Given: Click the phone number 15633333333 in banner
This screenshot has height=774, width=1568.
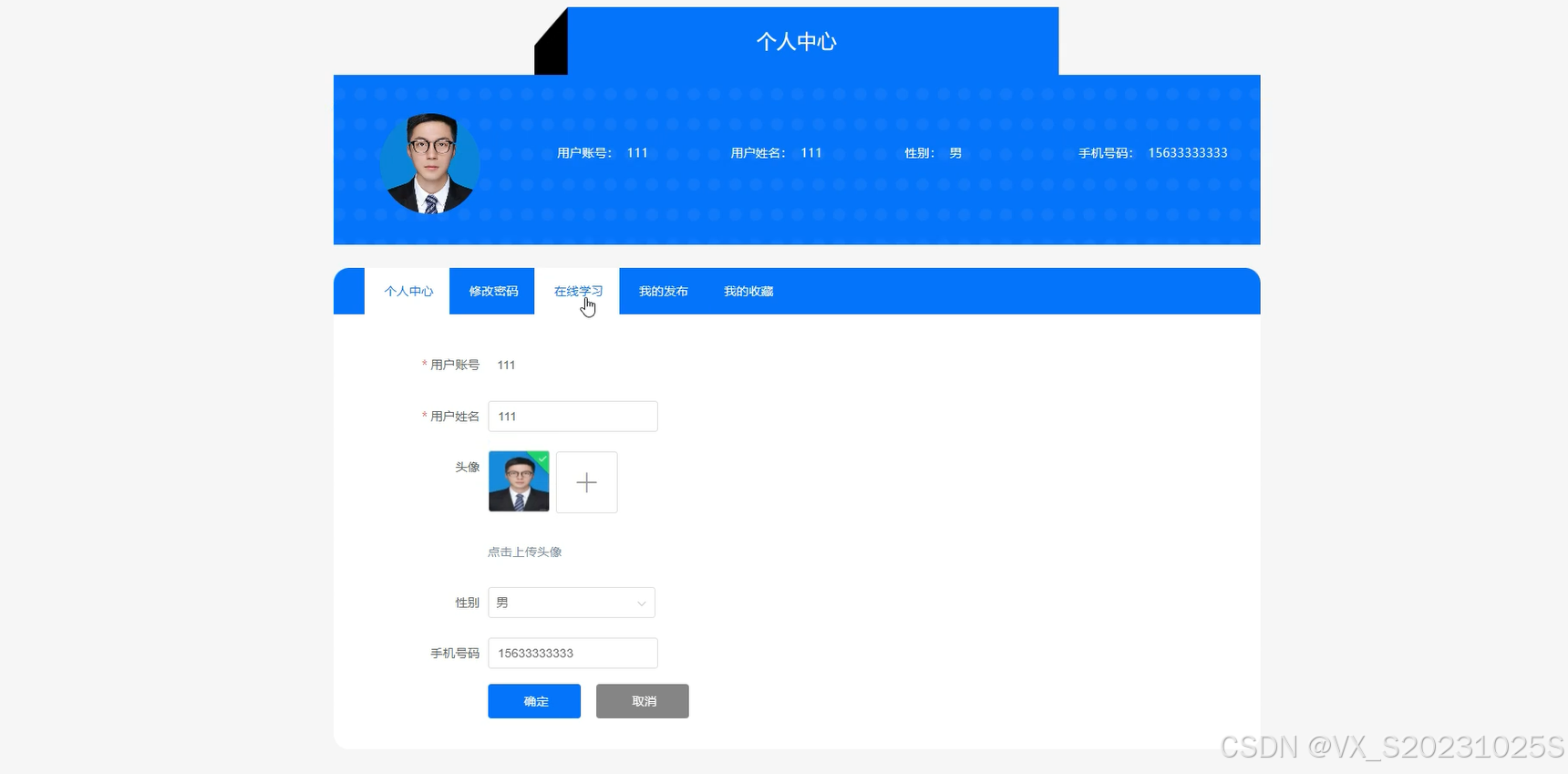Looking at the screenshot, I should [1188, 153].
